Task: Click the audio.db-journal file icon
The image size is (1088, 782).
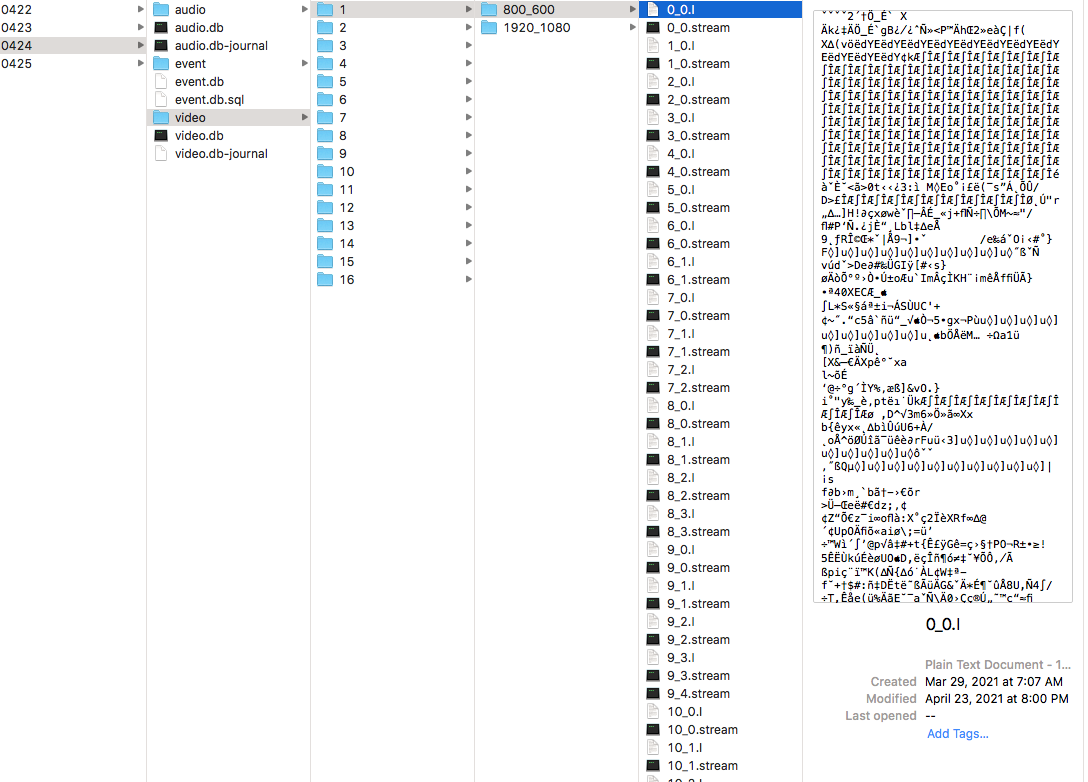Action: click(161, 46)
